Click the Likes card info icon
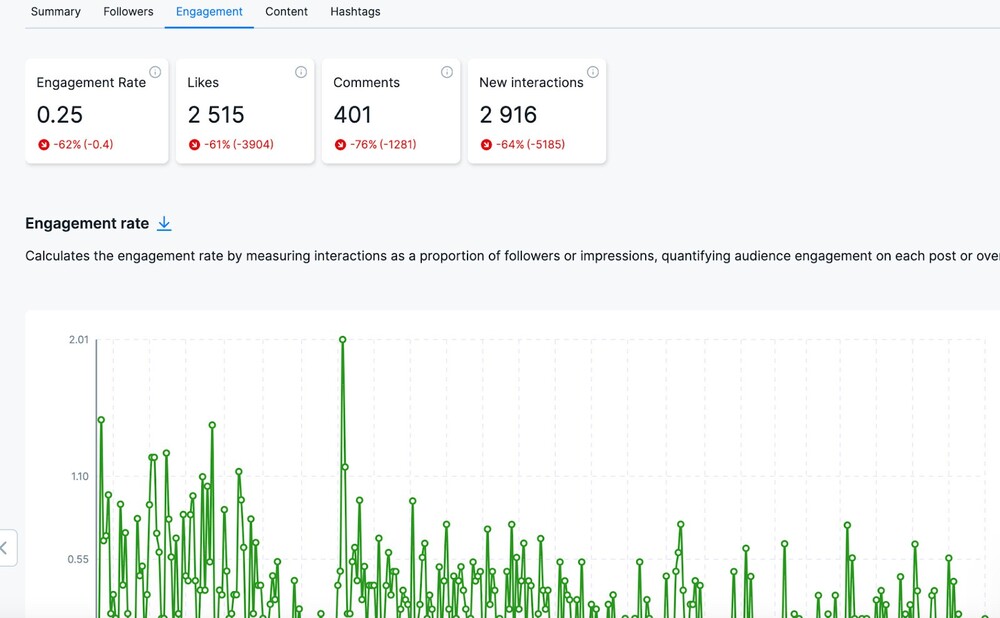Screen dimensions: 1000x618 pos(301,72)
